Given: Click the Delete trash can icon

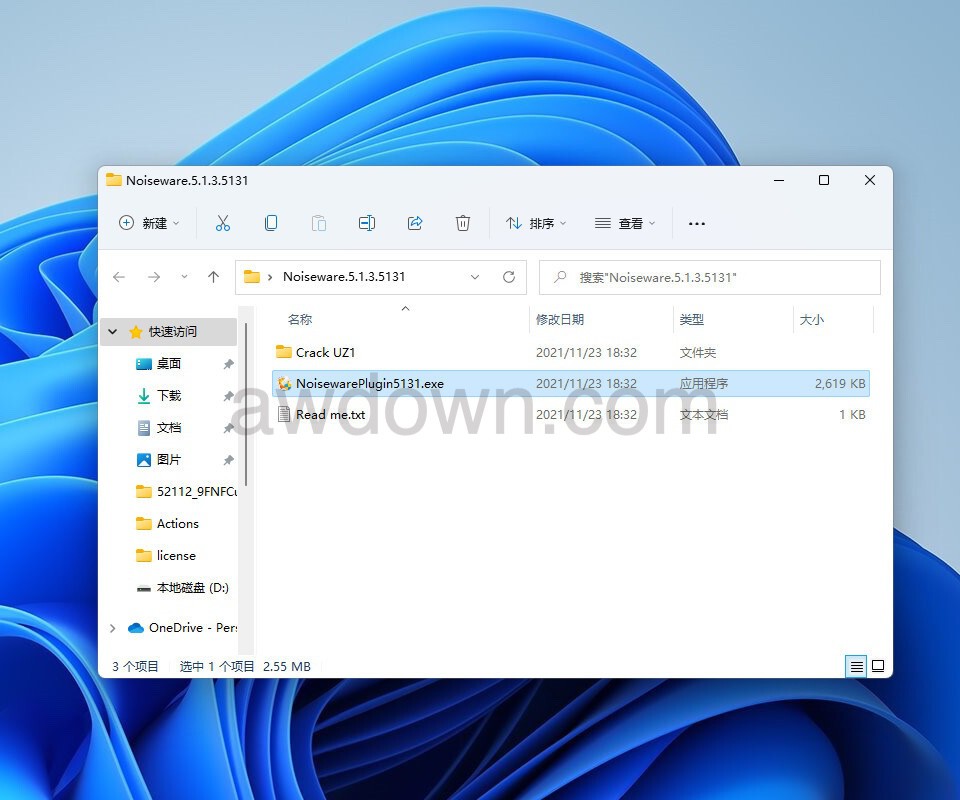Looking at the screenshot, I should click(x=463, y=223).
